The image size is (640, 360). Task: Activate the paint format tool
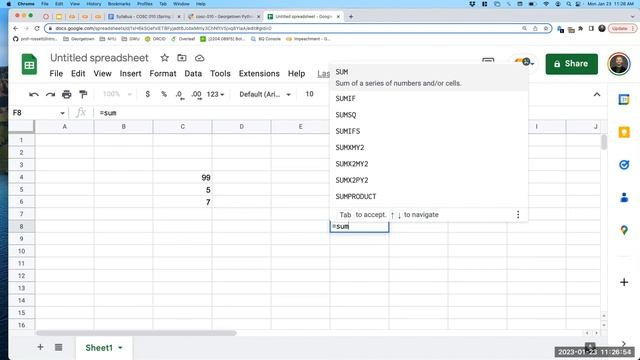[x=83, y=95]
